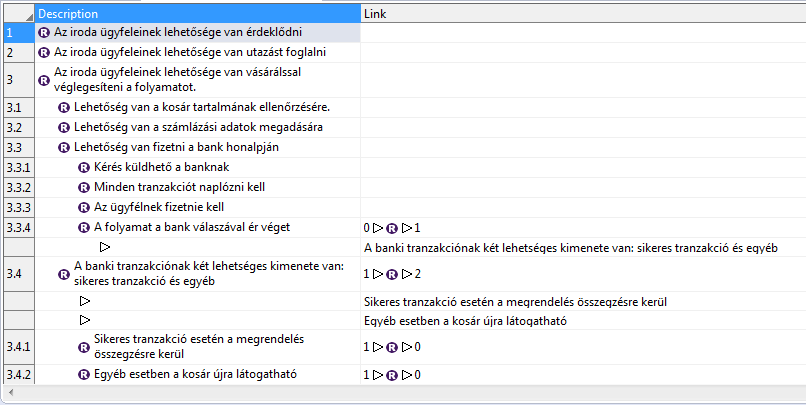Click the requirement icon beside 'Kérés küldhető a banknak'
This screenshot has height=405, width=806.
pos(84,168)
